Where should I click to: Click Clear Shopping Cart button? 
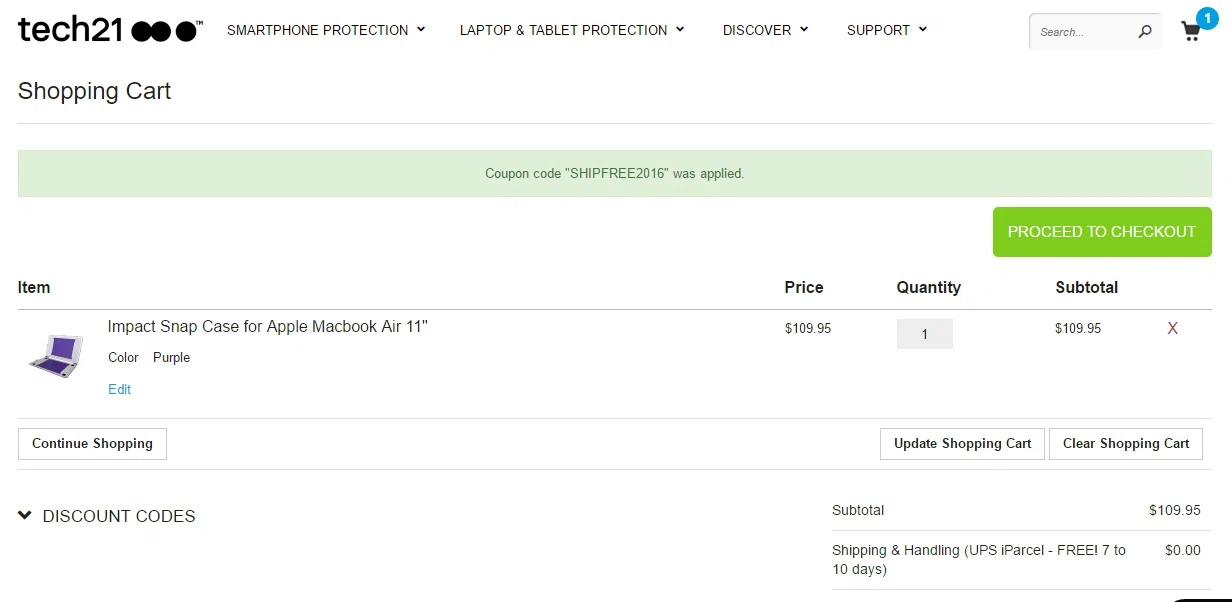[x=1126, y=444]
